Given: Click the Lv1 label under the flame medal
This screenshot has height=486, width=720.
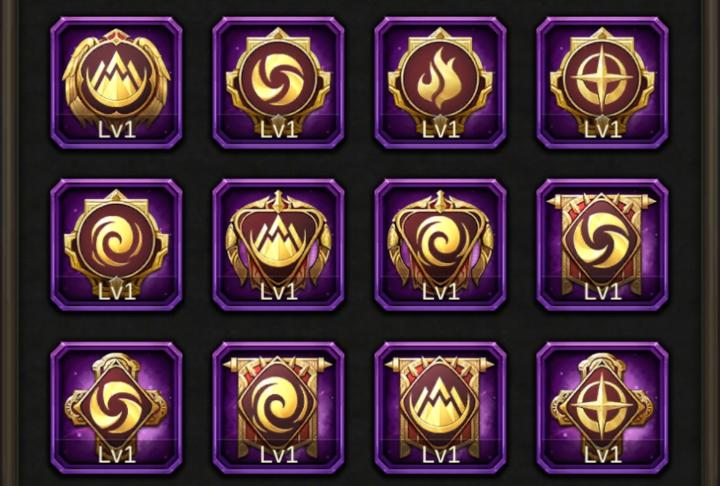Looking at the screenshot, I should (x=440, y=130).
